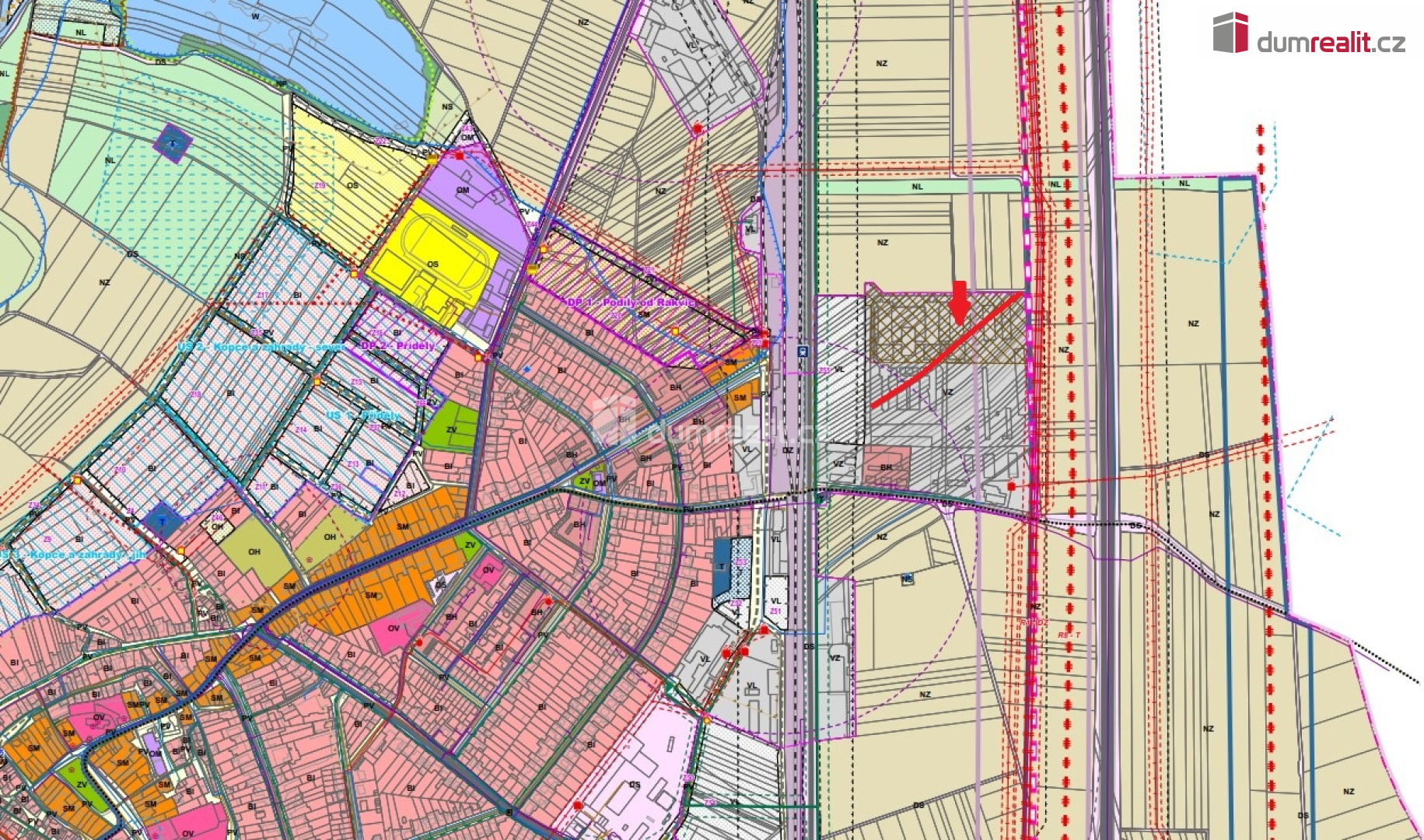Viewport: 1424px width, 840px height.
Task: Open the dumrealit.cz website text link
Action: tap(1331, 43)
